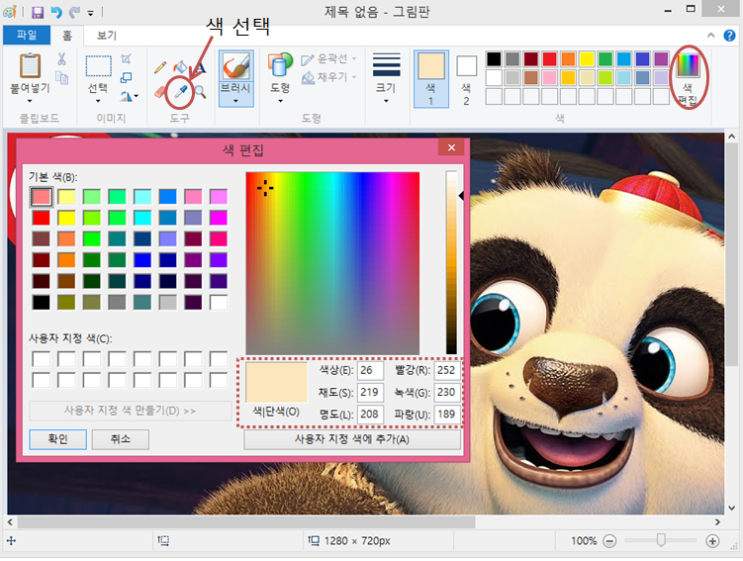Click Add to custom colors button
This screenshot has height=561, width=743.
pos(352,439)
